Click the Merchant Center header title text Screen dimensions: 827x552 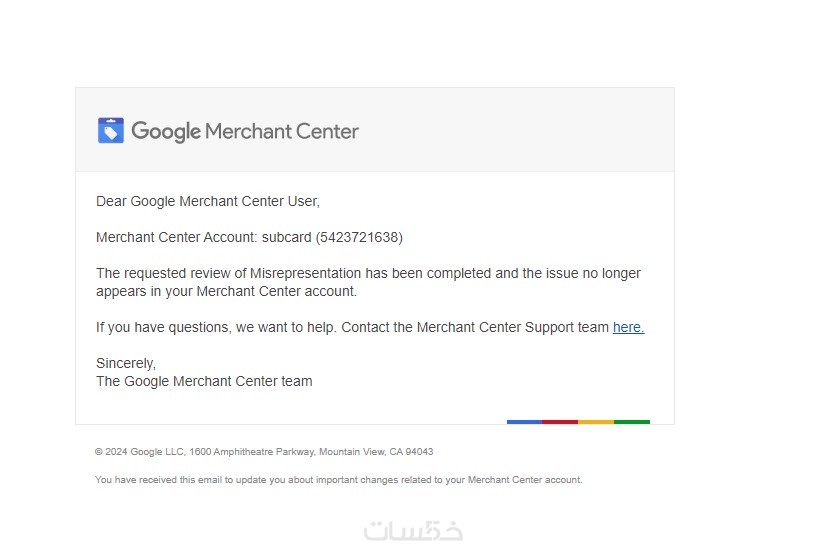pyautogui.click(x=282, y=131)
